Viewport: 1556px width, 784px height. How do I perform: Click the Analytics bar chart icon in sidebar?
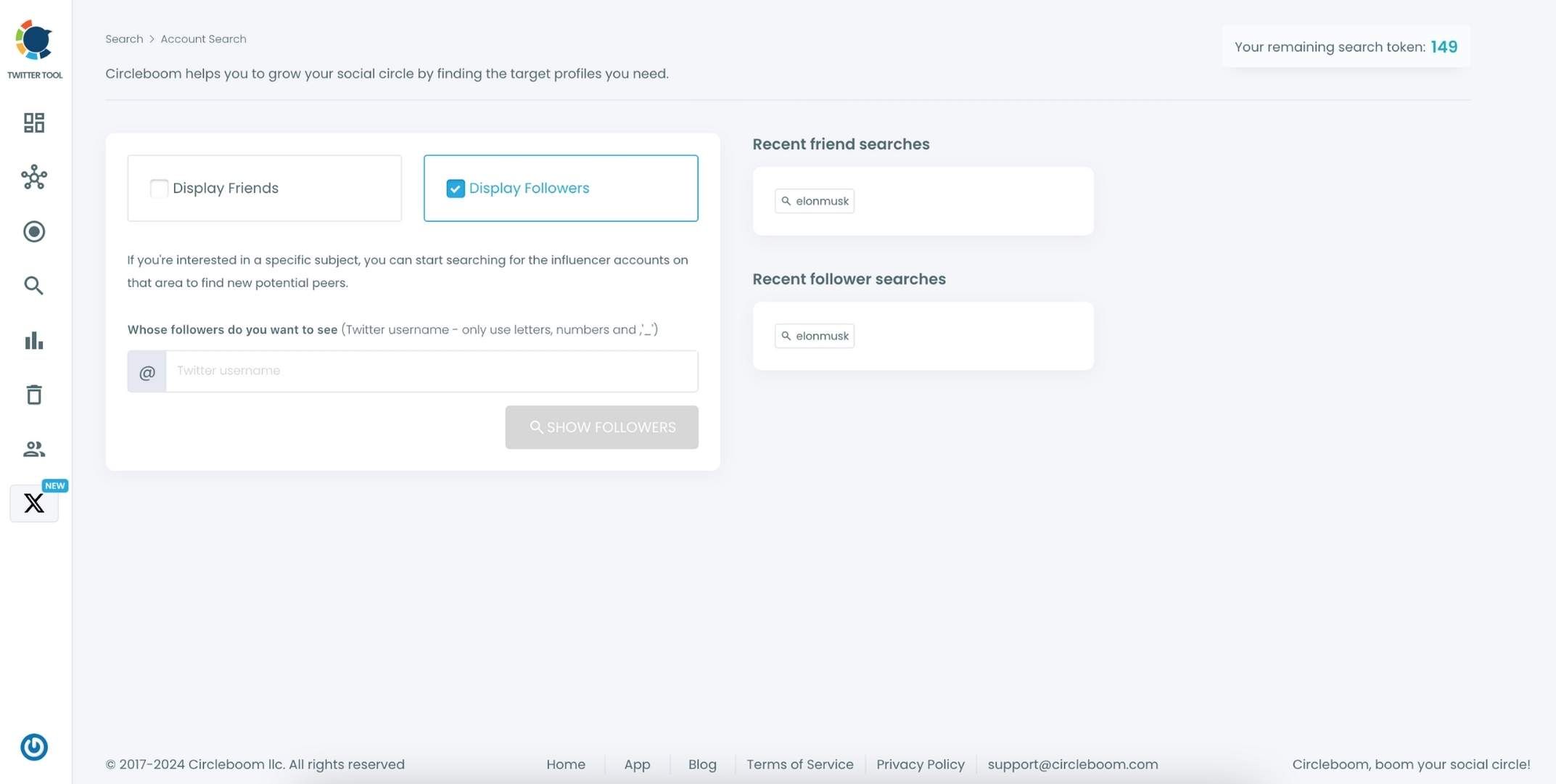pos(33,340)
